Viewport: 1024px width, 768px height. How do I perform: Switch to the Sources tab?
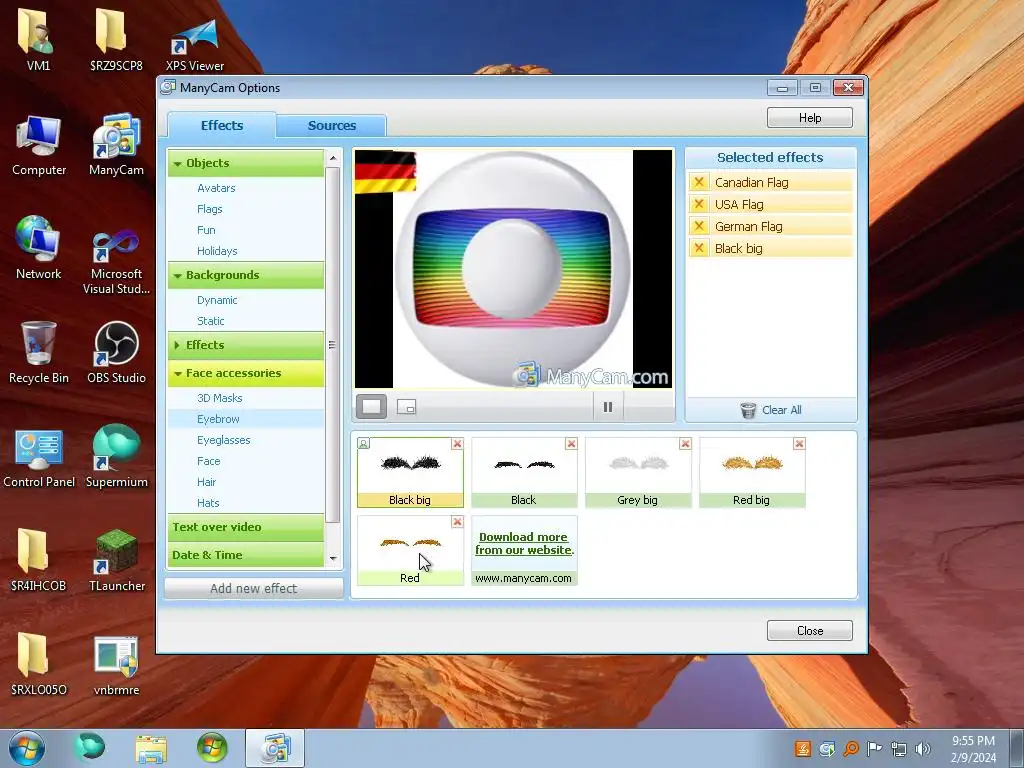point(332,125)
